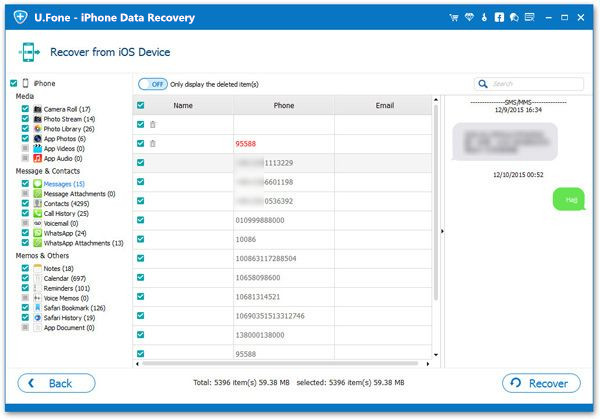Click the blurred received message bubble
Image resolution: width=600 pixels, height=419 pixels.
pyautogui.click(x=505, y=141)
